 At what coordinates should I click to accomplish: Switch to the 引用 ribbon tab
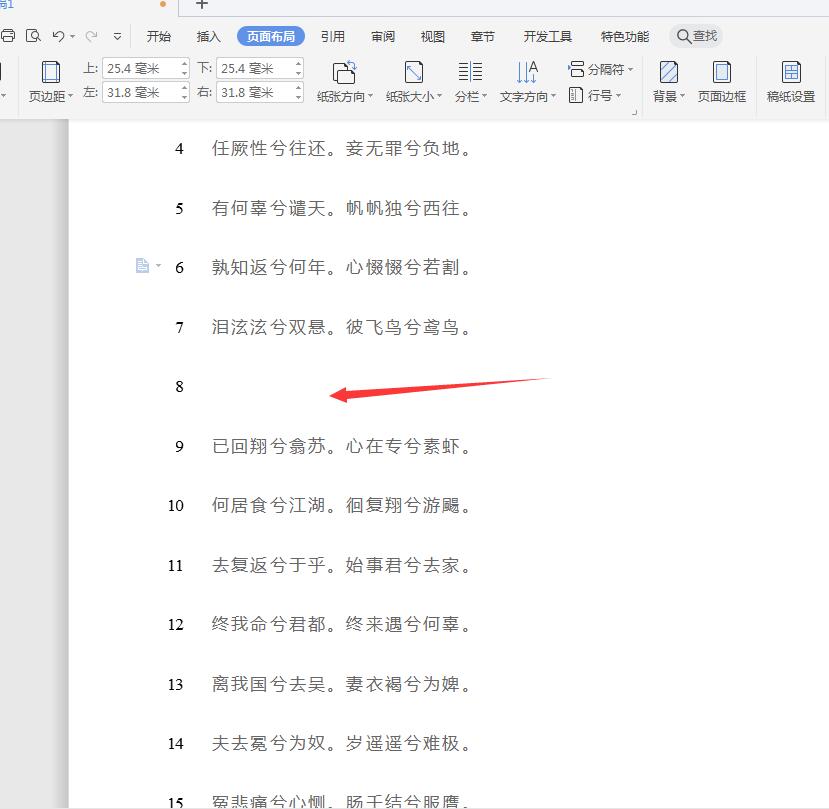[x=333, y=36]
